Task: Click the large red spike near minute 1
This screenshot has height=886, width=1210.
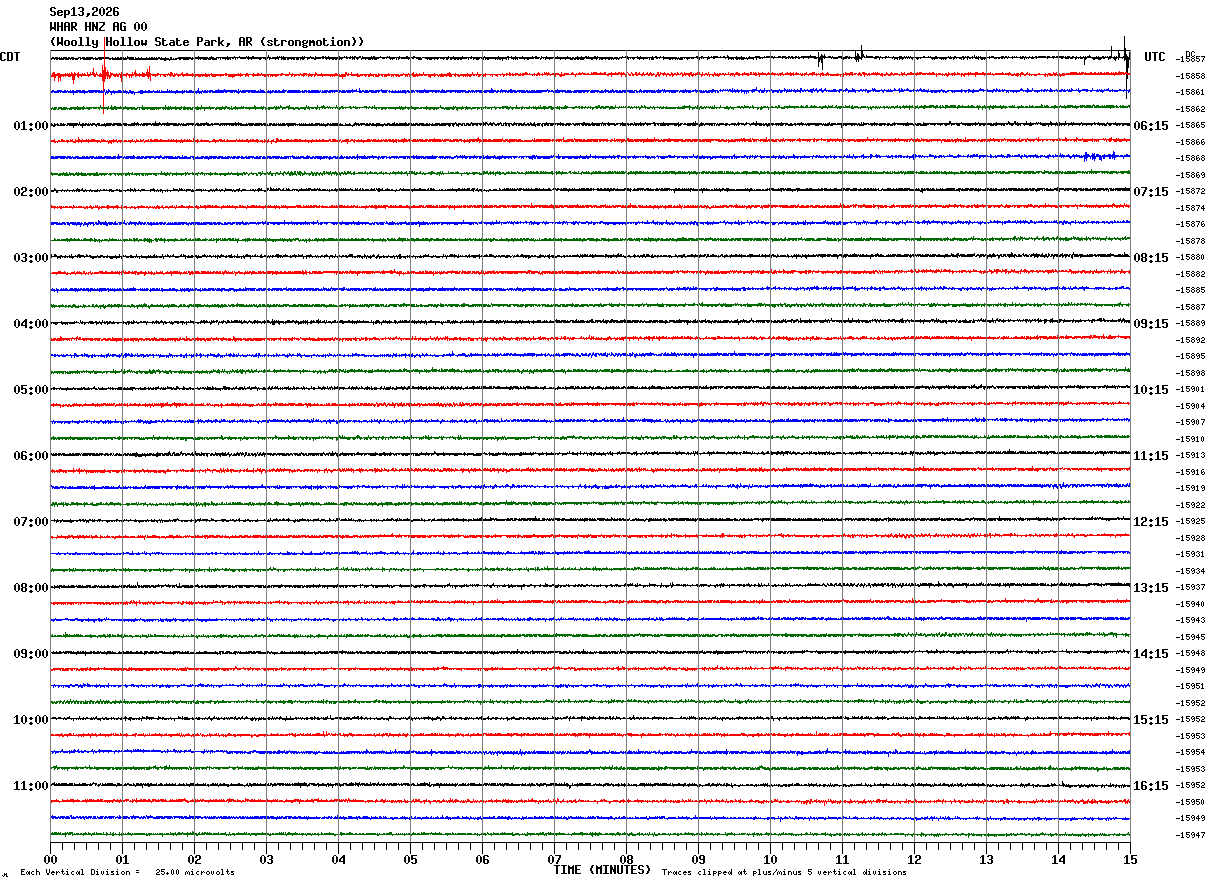Action: point(104,74)
